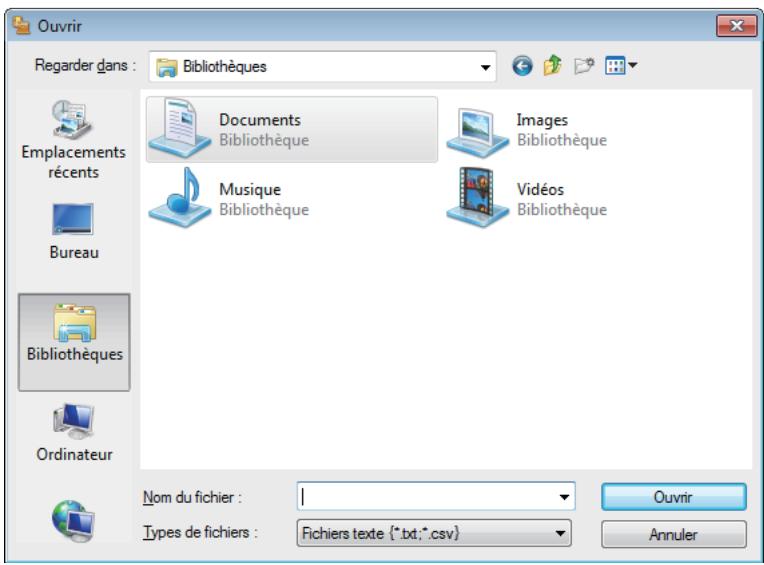Viewport: 764px width, 565px height.
Task: Click the Ouvrir dialog title icon
Action: (21, 25)
